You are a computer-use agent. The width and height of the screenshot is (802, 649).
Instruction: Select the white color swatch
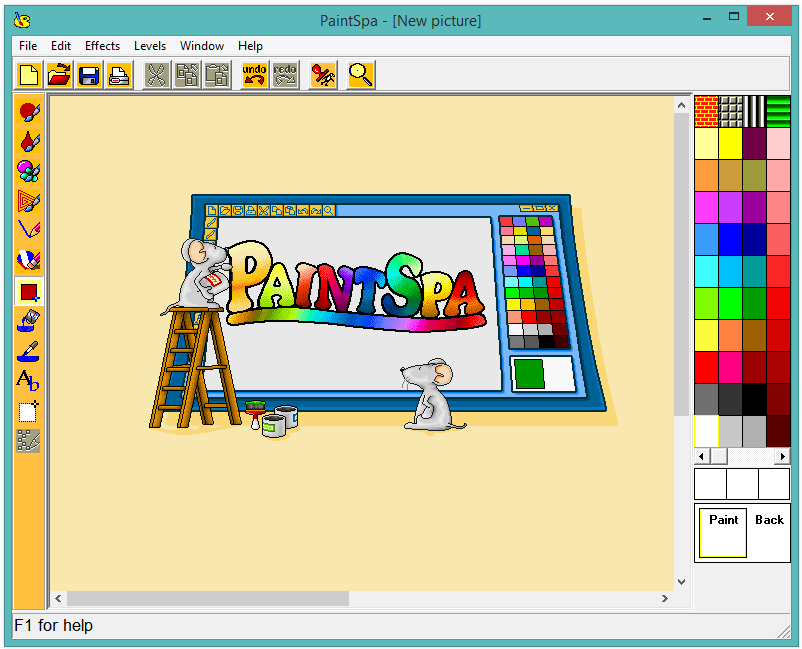pyautogui.click(x=706, y=431)
